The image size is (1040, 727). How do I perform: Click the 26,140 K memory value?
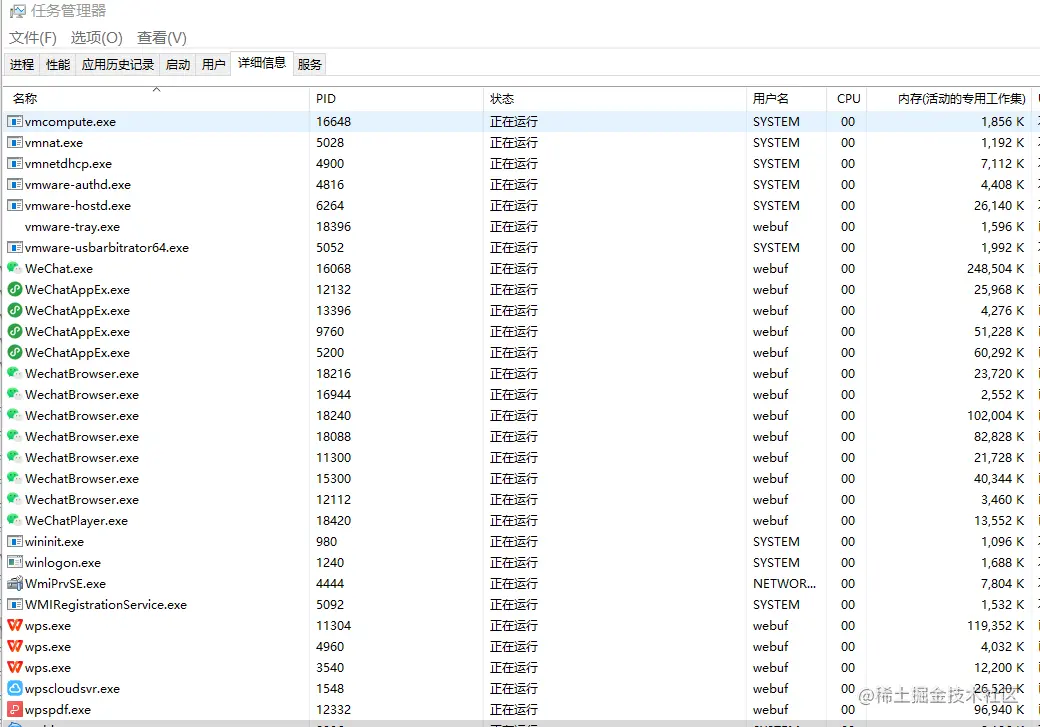[998, 206]
